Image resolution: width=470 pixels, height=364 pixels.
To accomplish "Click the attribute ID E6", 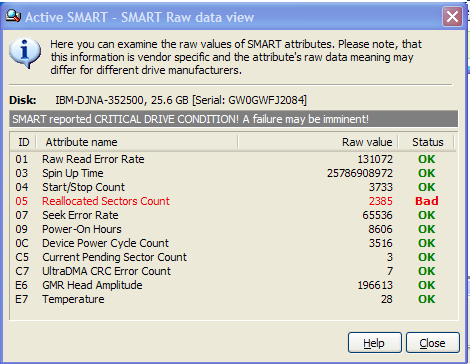I will (x=22, y=285).
